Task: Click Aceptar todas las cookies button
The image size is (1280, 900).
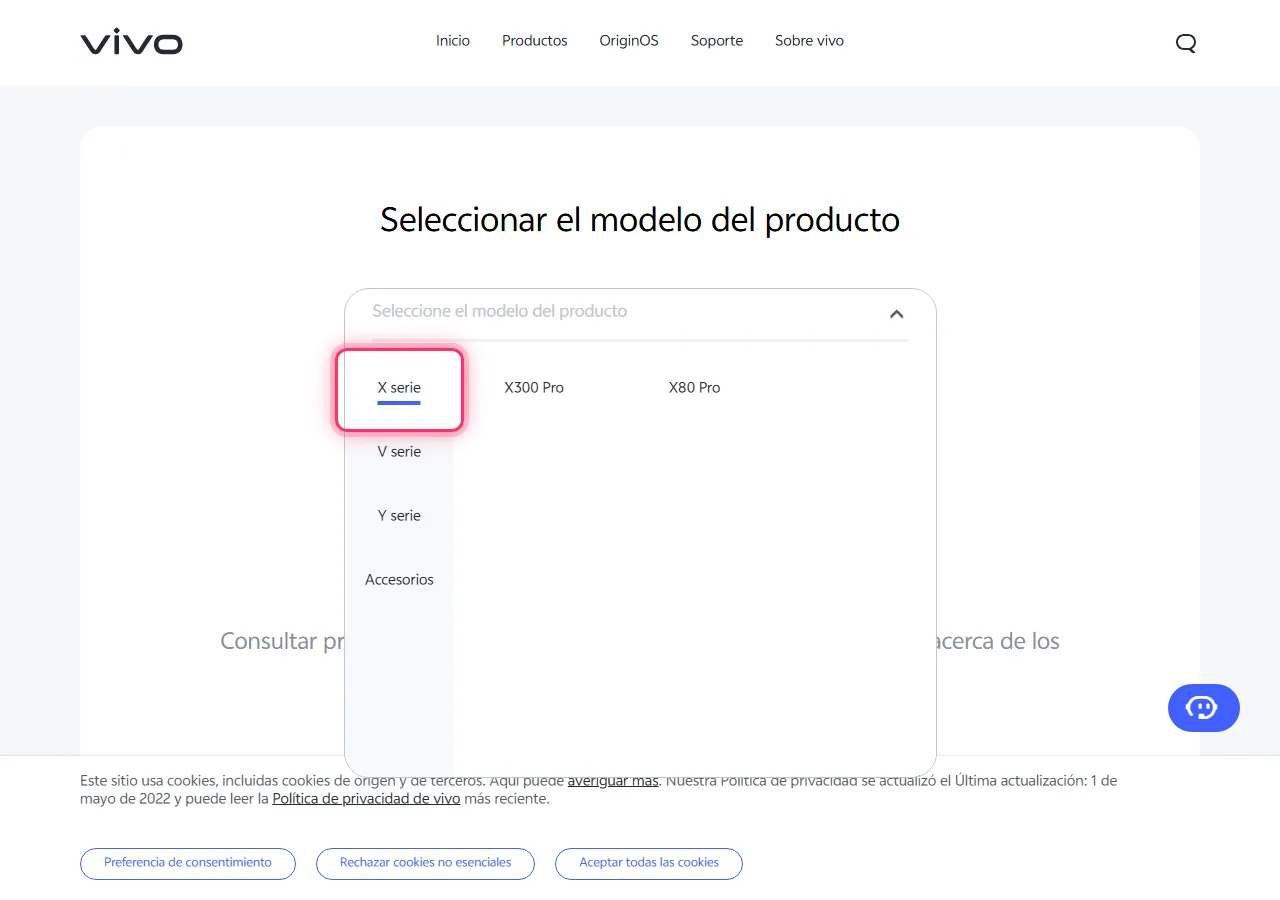Action: [x=649, y=863]
